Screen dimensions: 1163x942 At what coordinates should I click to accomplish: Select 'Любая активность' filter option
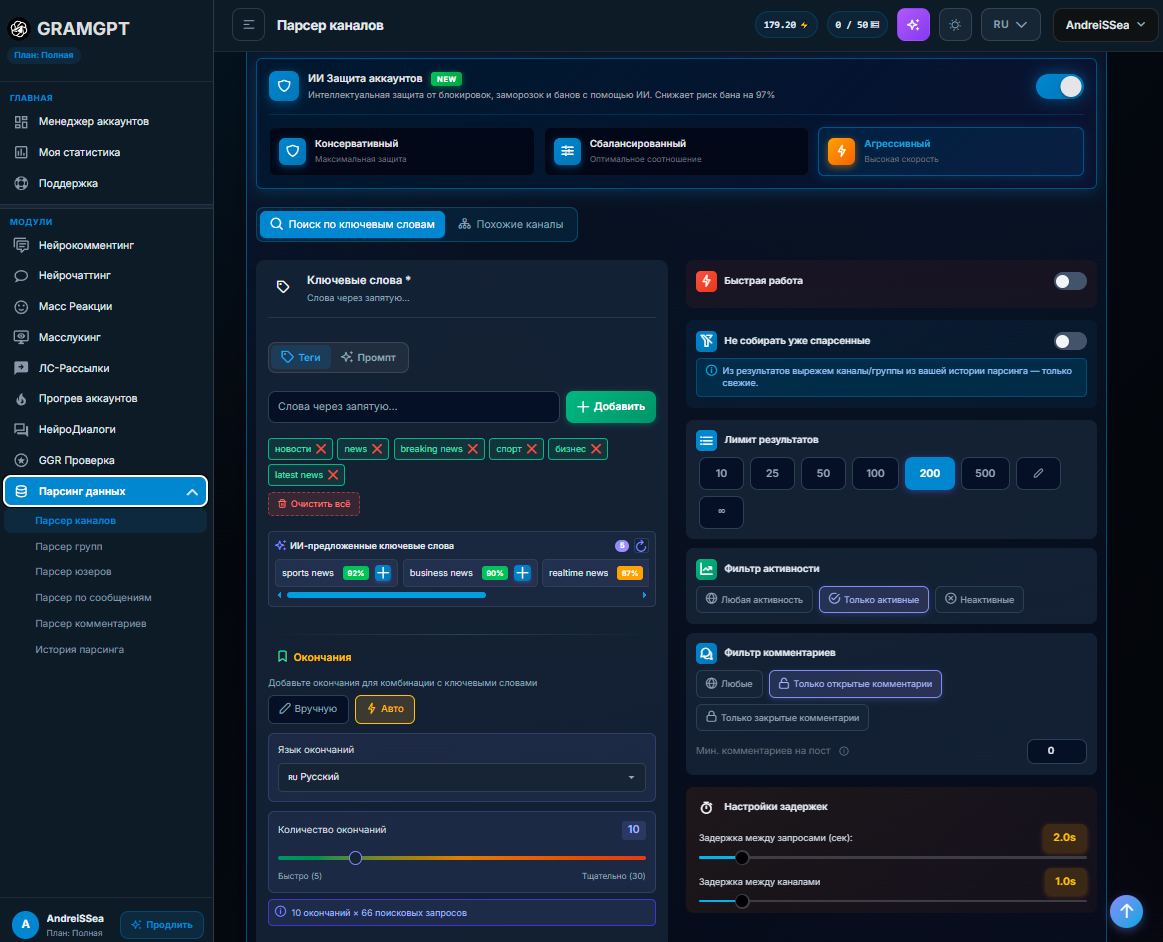click(x=754, y=599)
